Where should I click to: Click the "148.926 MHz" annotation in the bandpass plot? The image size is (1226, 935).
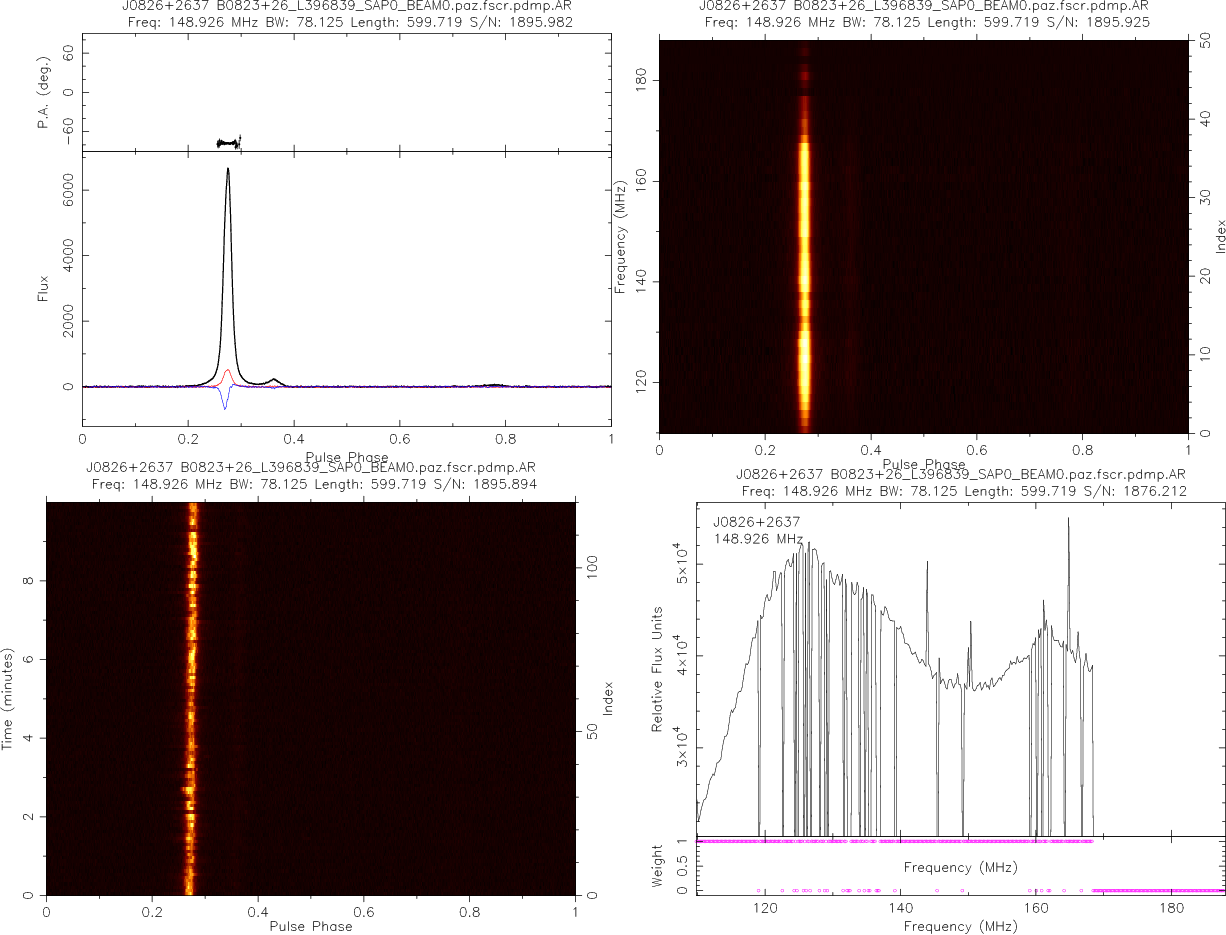[758, 539]
